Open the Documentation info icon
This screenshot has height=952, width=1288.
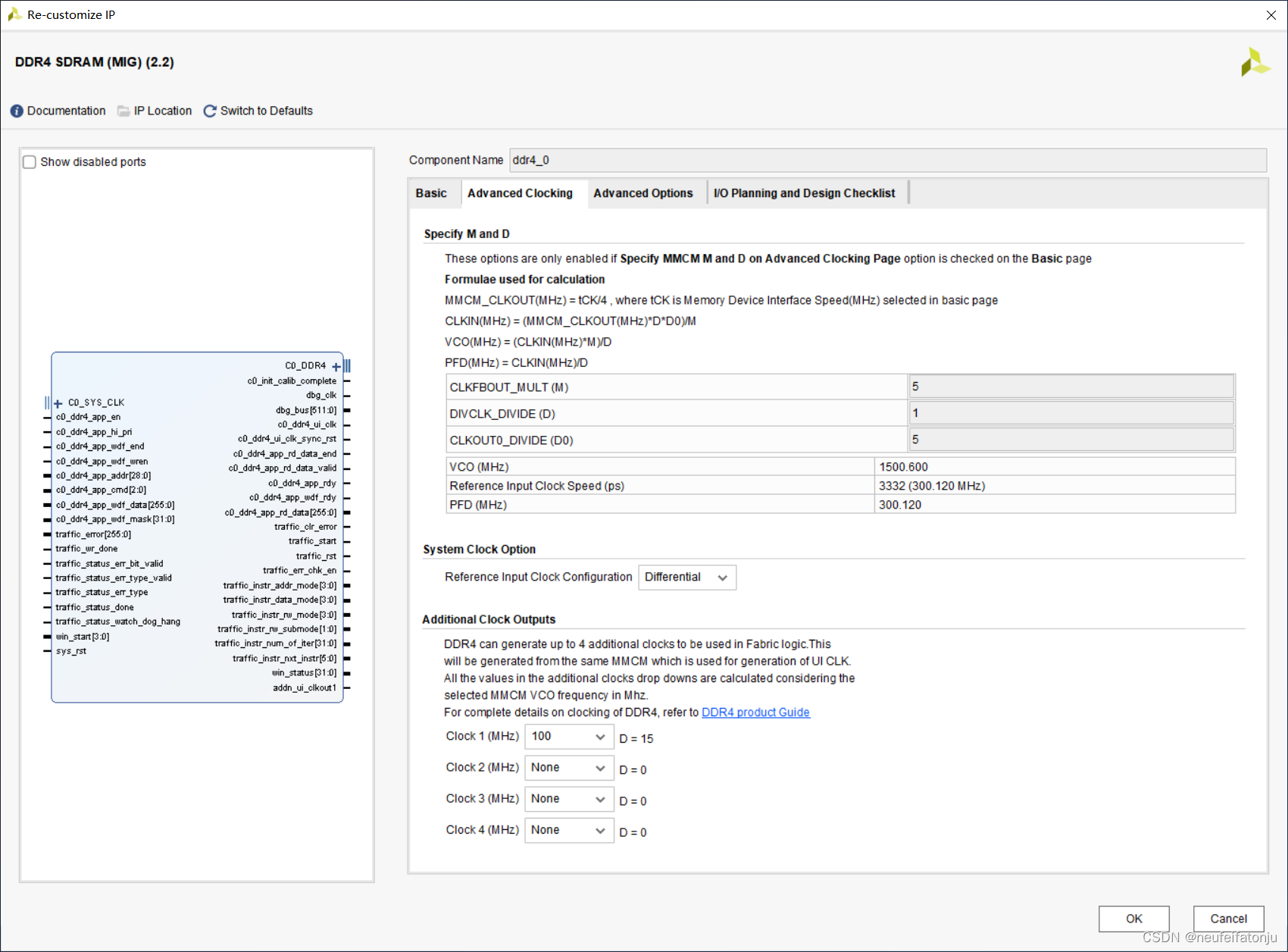click(17, 111)
